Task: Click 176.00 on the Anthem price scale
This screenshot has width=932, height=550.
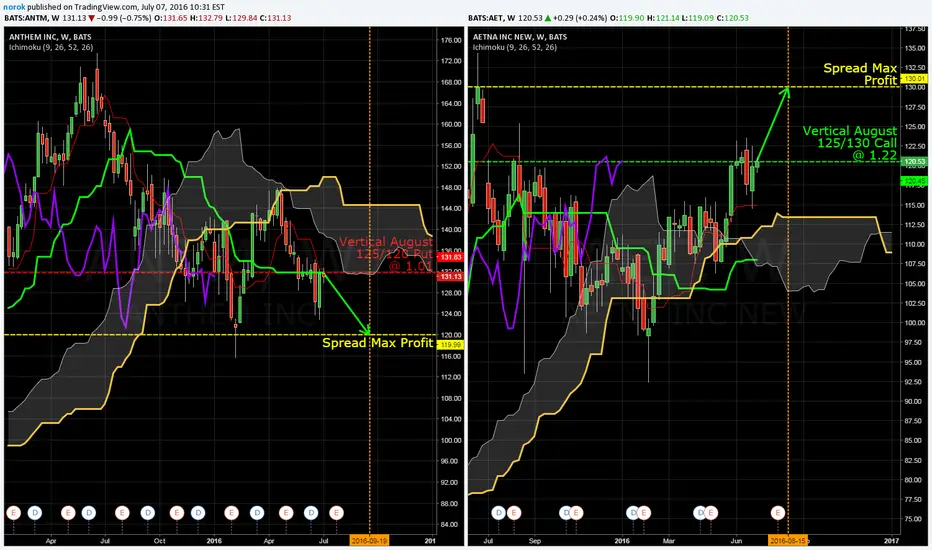Action: [x=451, y=40]
